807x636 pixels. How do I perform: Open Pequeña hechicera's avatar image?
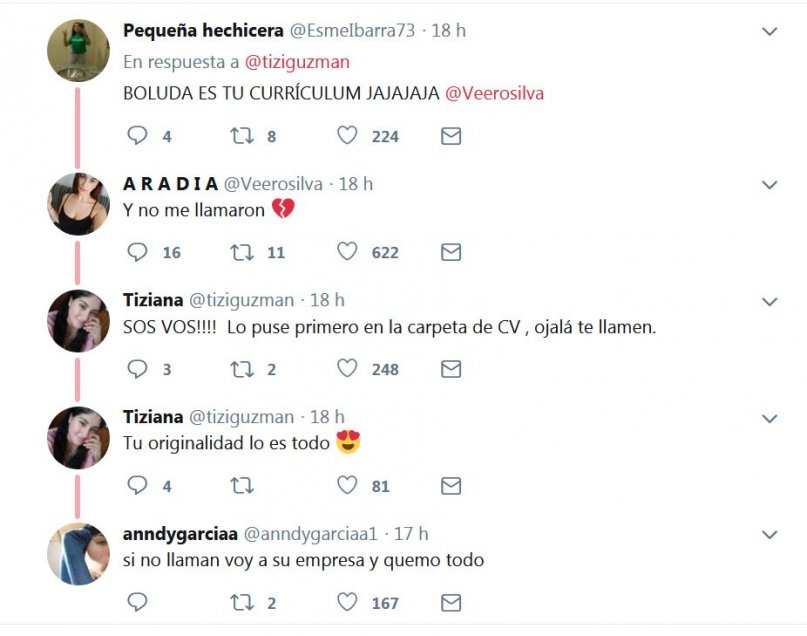(x=78, y=50)
